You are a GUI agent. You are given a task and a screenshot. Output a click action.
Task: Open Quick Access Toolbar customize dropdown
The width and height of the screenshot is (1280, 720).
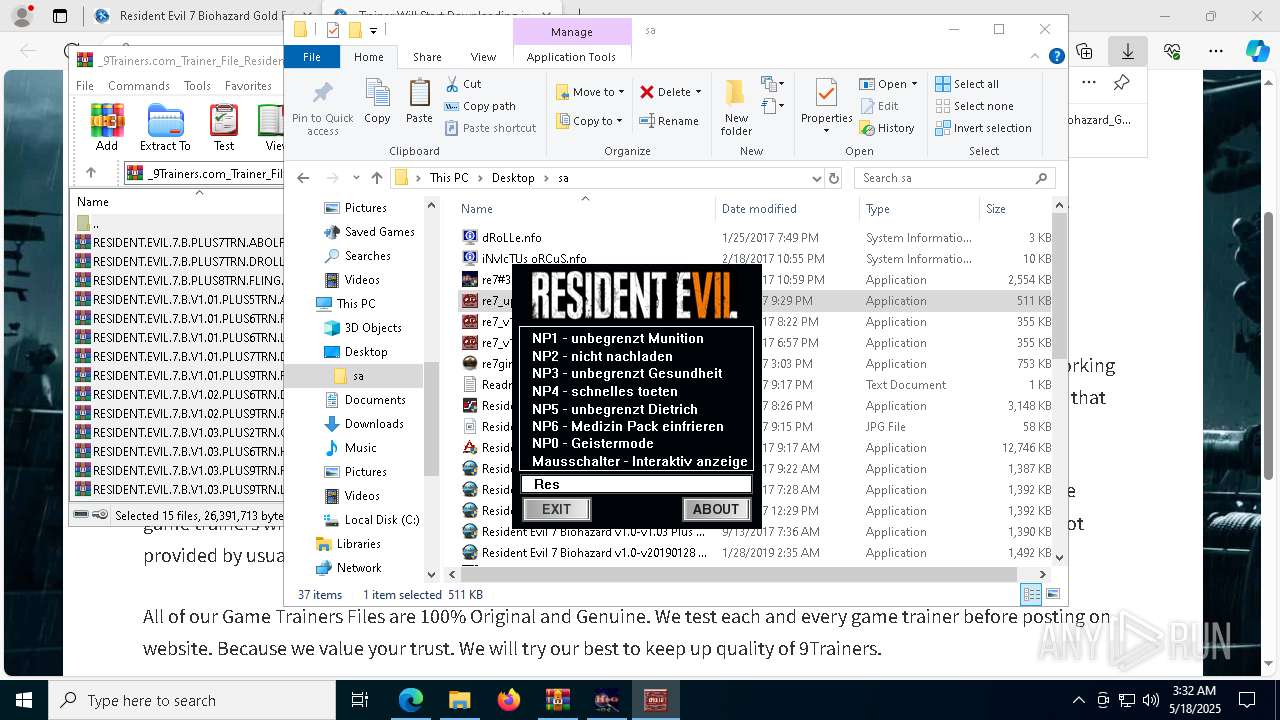pos(373,30)
